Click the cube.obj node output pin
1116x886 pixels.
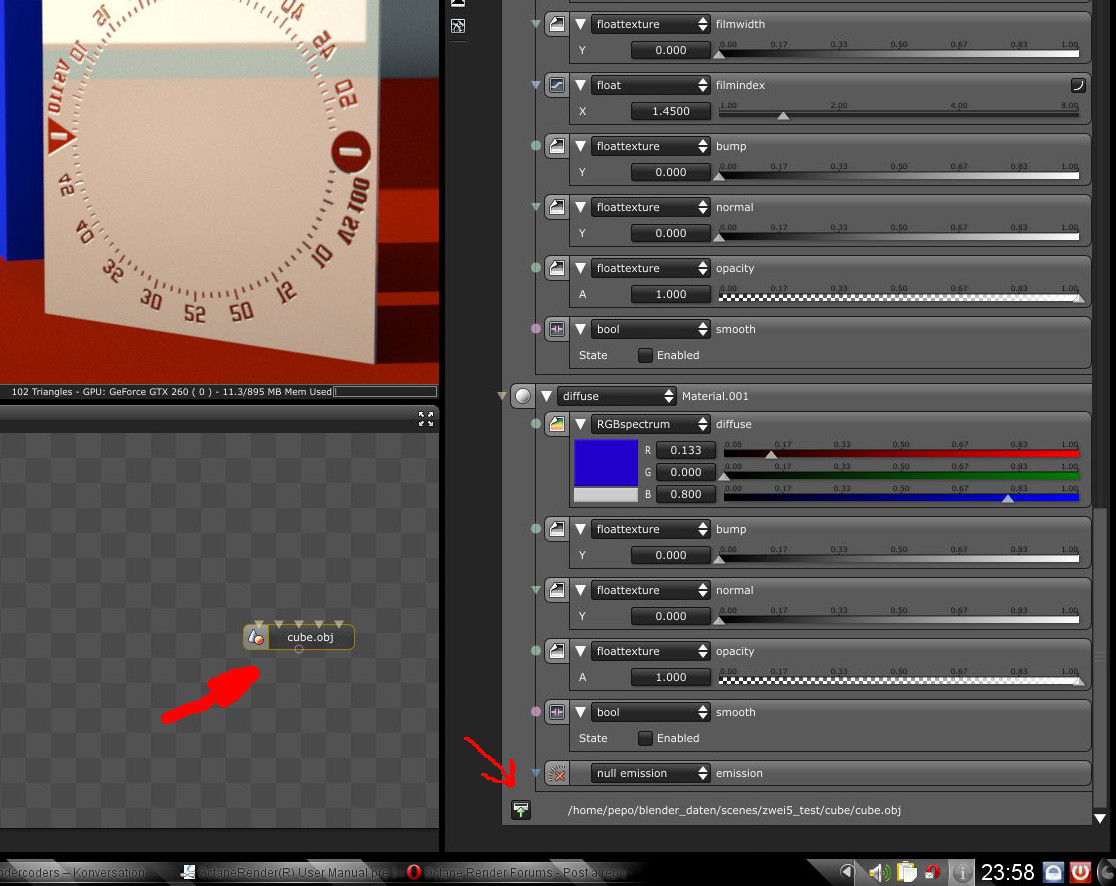(299, 649)
